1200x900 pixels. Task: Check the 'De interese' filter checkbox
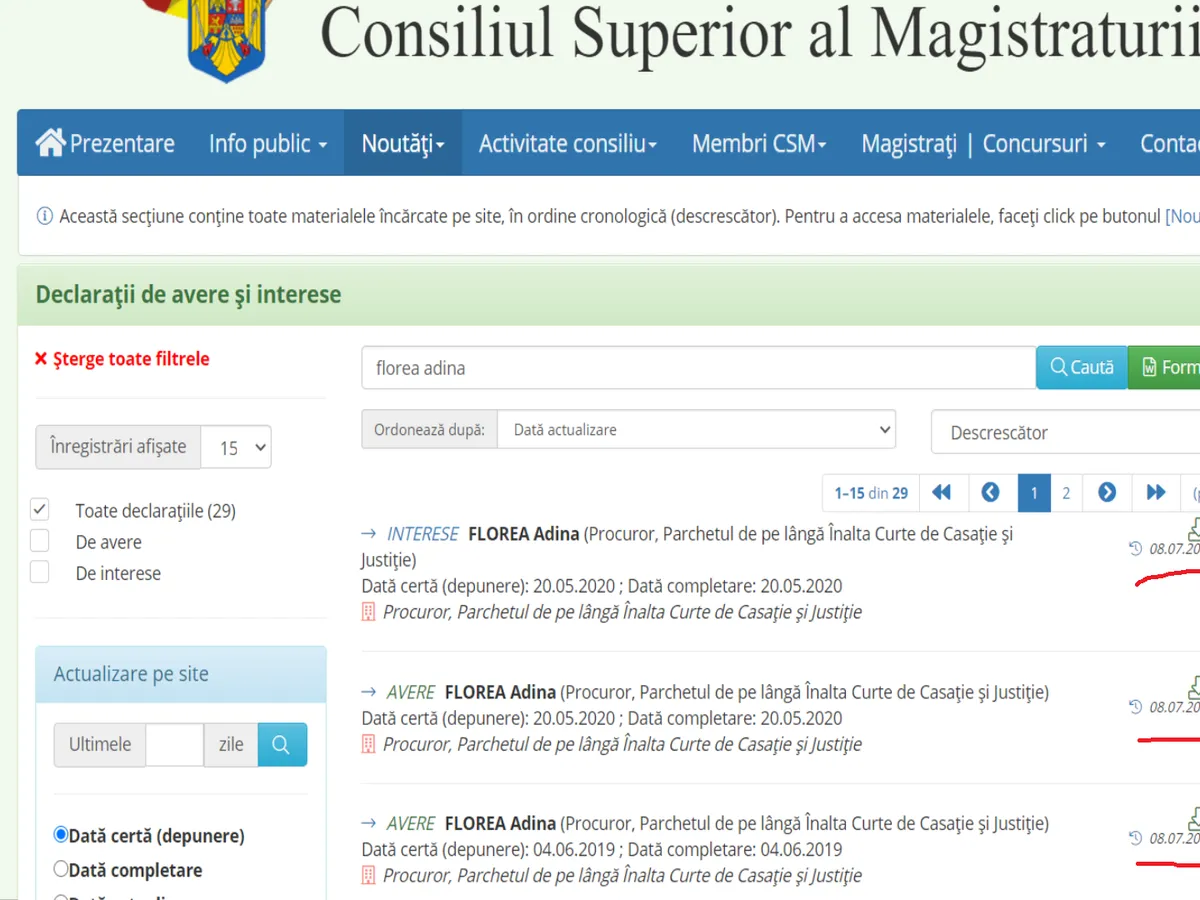point(40,573)
